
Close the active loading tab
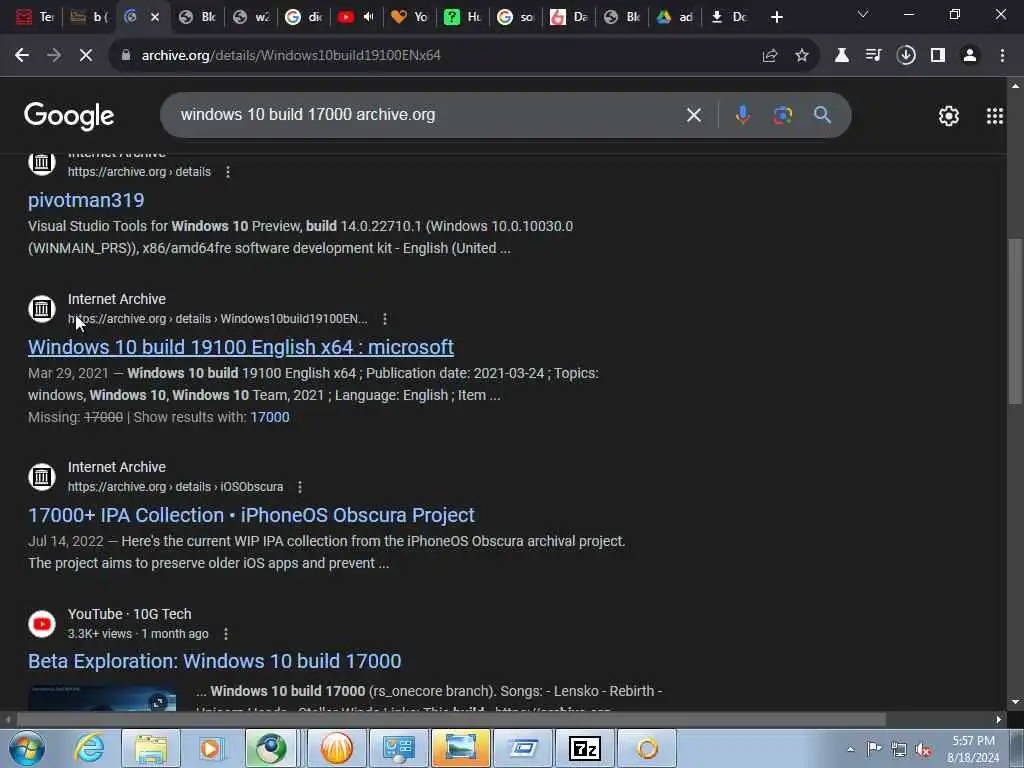[155, 17]
